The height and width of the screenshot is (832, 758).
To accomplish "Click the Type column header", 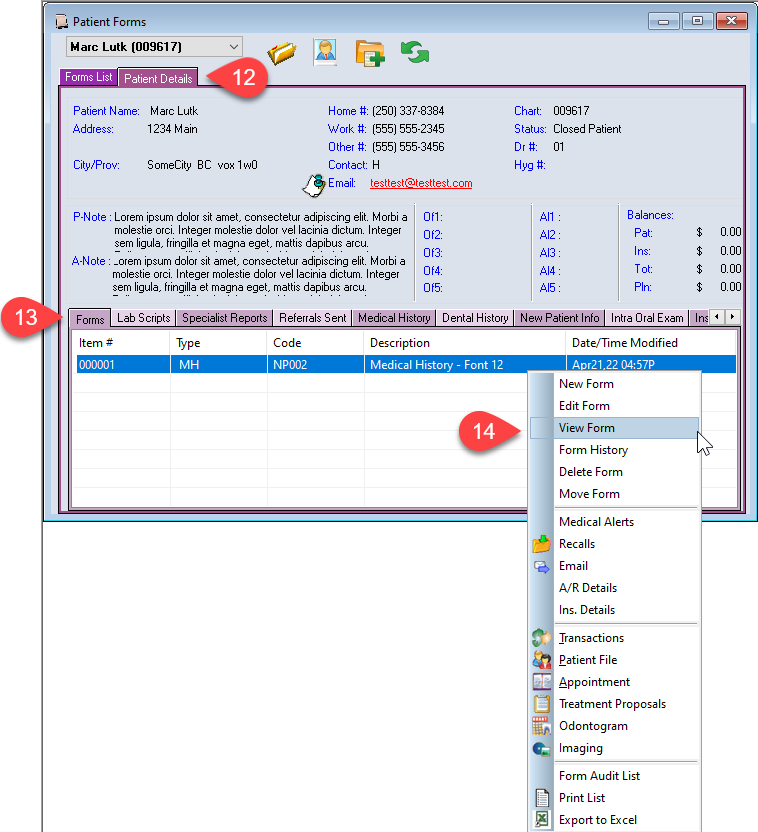I will click(x=219, y=343).
